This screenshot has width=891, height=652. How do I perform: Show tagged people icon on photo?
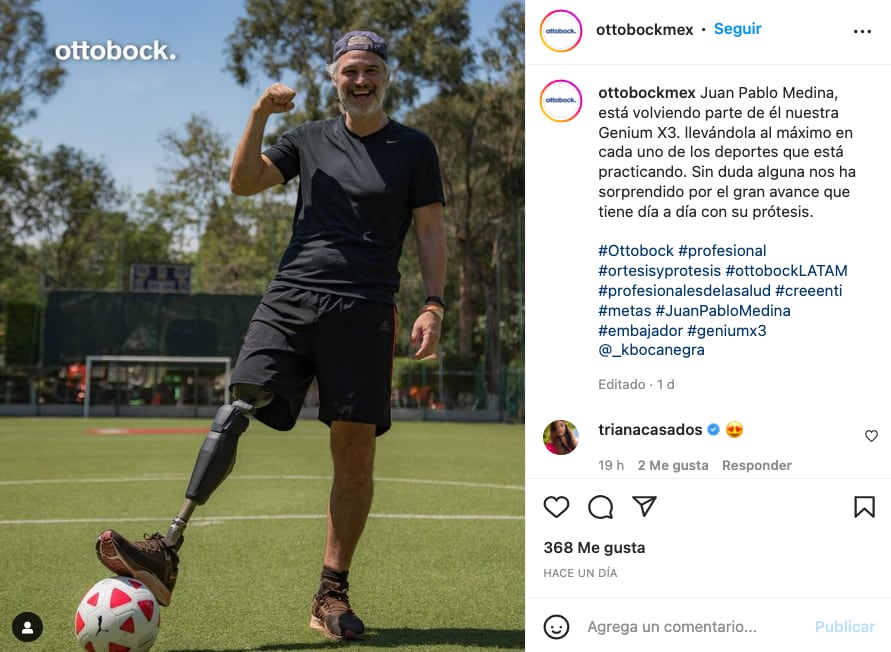[x=27, y=627]
